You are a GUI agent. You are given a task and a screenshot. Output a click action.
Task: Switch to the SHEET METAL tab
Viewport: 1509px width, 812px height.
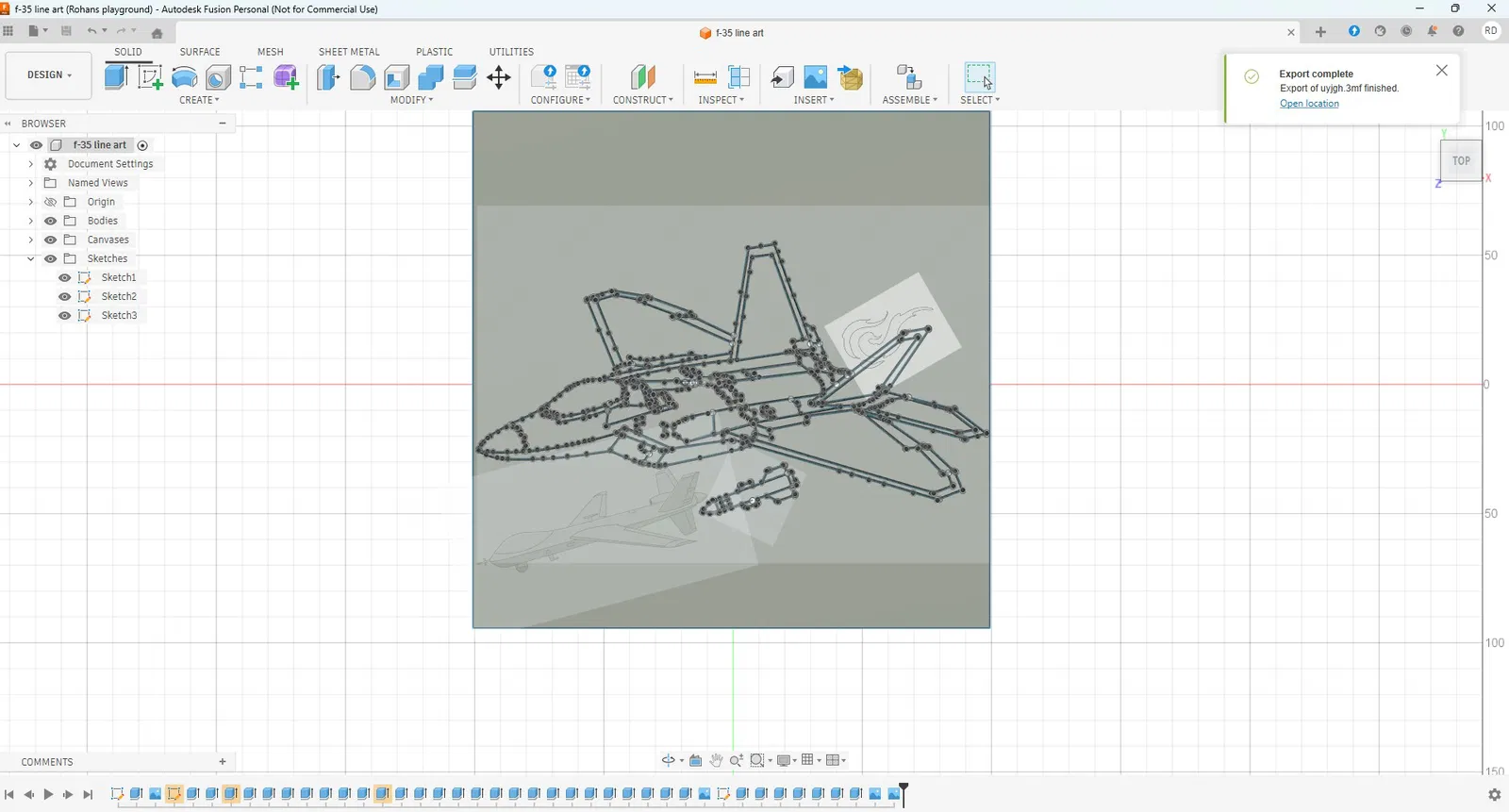click(349, 52)
